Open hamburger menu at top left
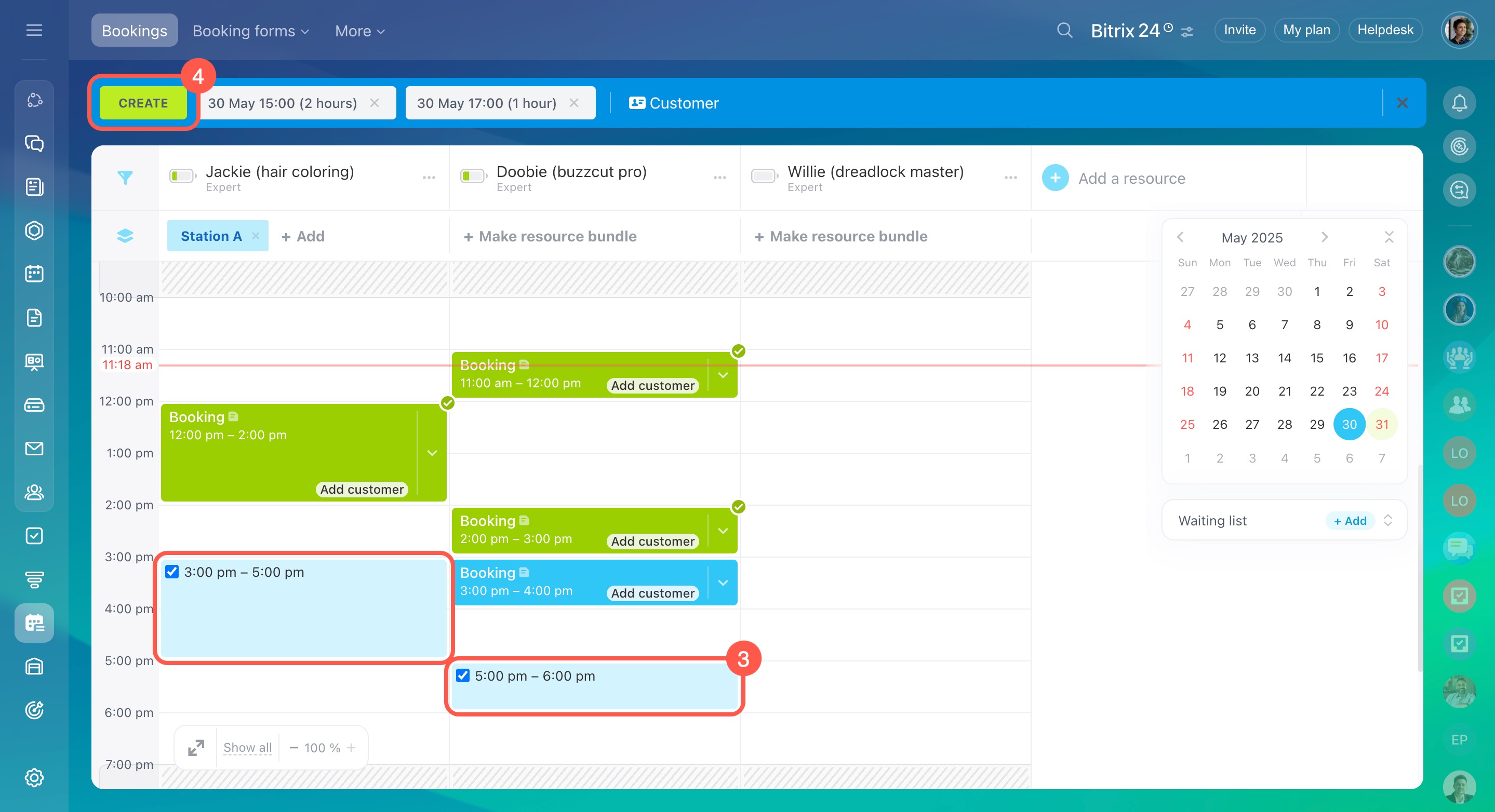This screenshot has width=1495, height=812. point(34,30)
